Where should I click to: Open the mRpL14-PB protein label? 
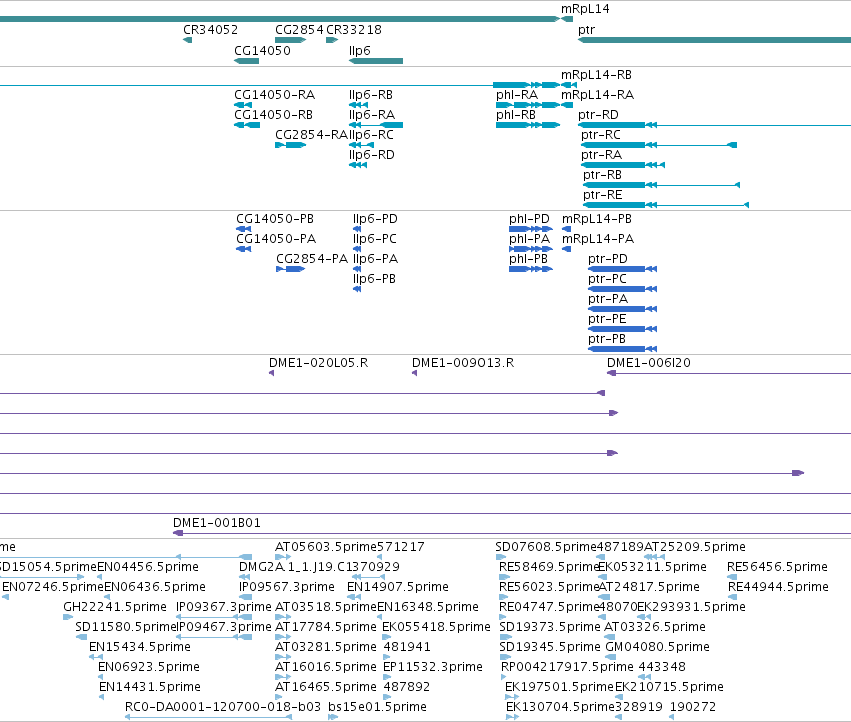point(597,219)
